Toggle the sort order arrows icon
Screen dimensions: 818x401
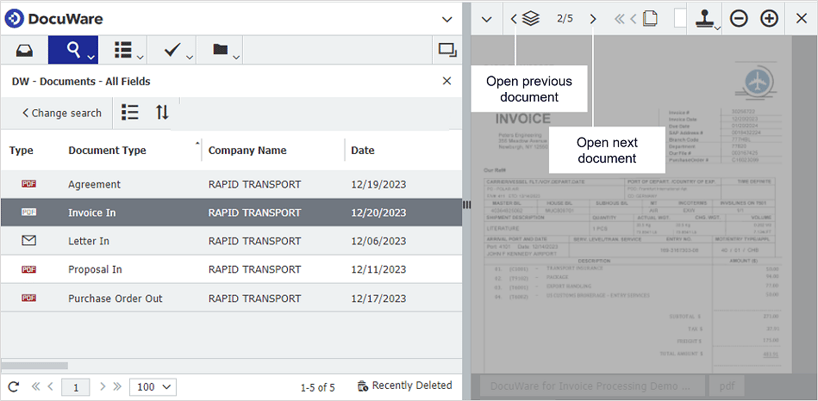click(162, 112)
